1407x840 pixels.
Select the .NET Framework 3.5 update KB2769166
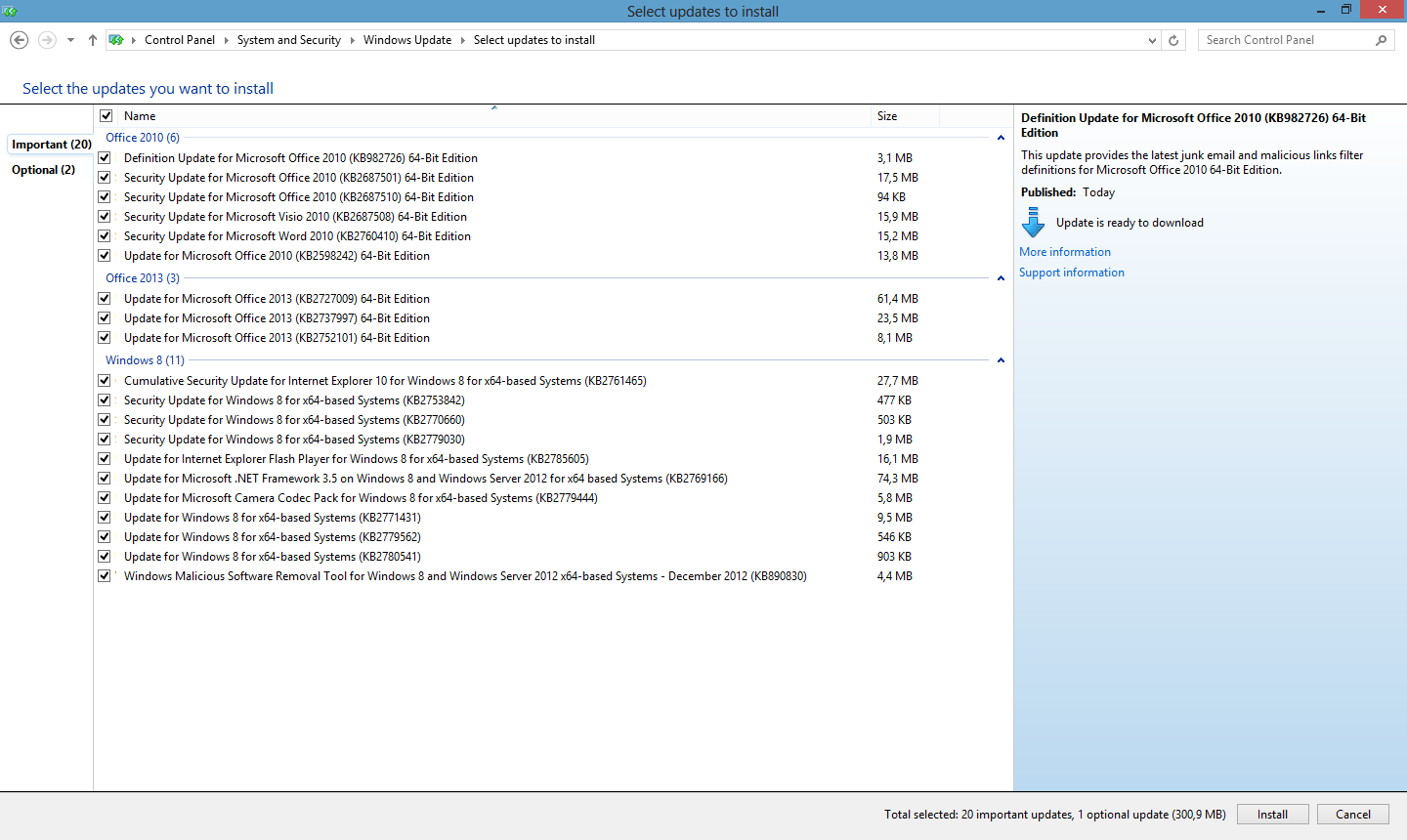coord(426,479)
